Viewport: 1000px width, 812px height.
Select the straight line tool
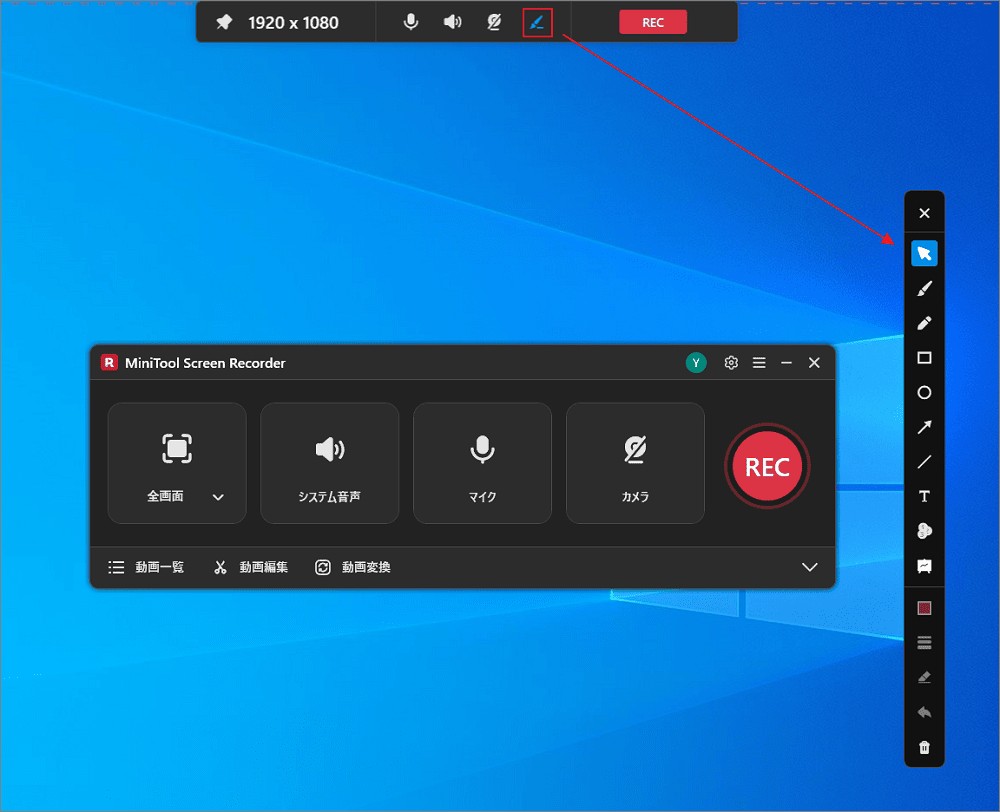coord(924,462)
